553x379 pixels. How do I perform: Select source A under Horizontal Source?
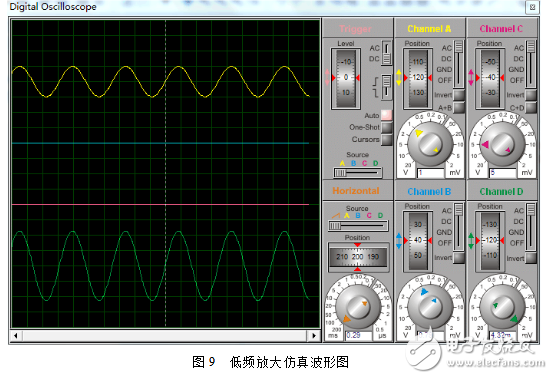click(347, 215)
